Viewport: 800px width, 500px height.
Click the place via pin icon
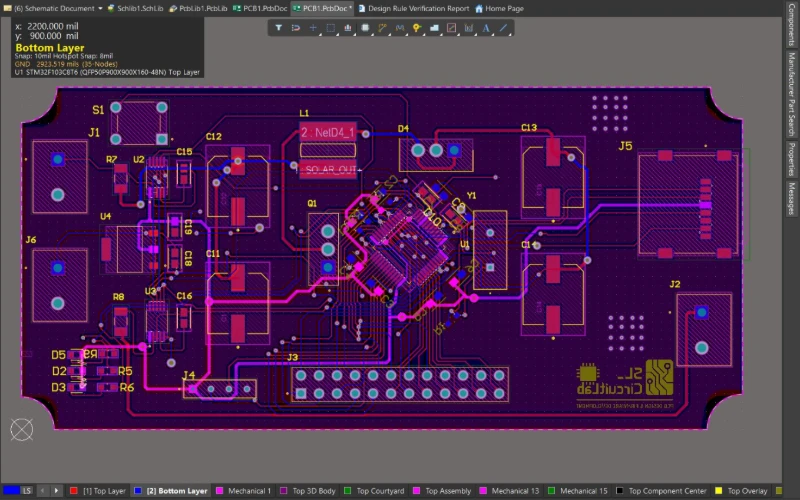pyautogui.click(x=416, y=28)
